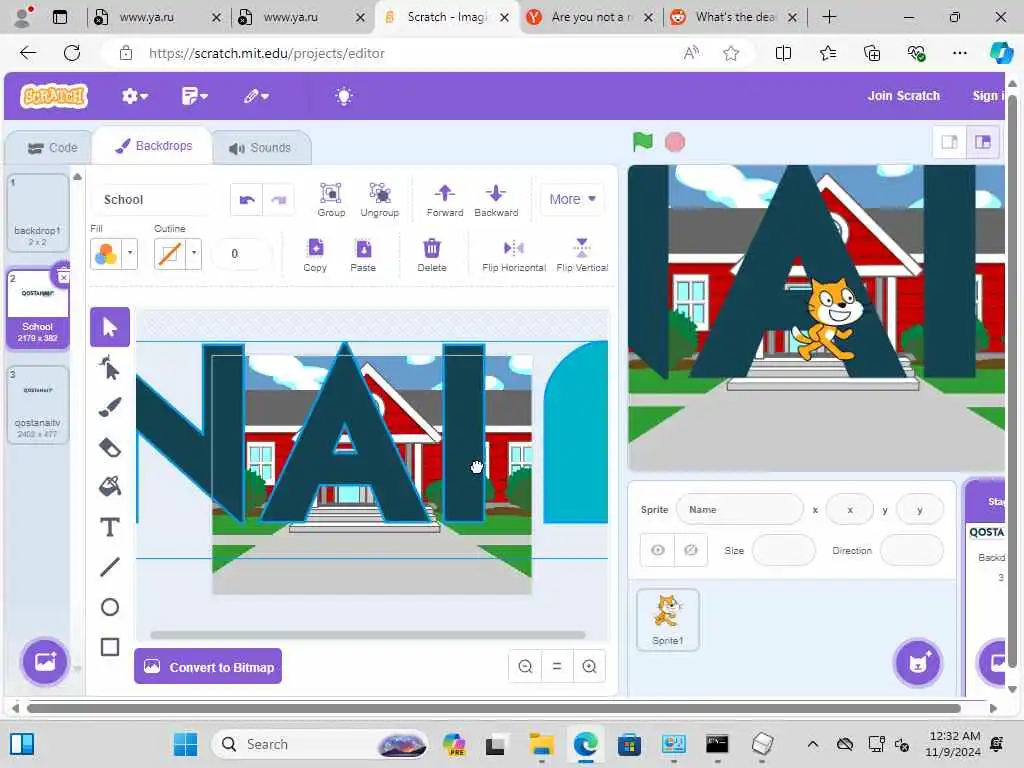Click the Outline color swatch
Image resolution: width=1024 pixels, height=768 pixels.
coord(170,253)
